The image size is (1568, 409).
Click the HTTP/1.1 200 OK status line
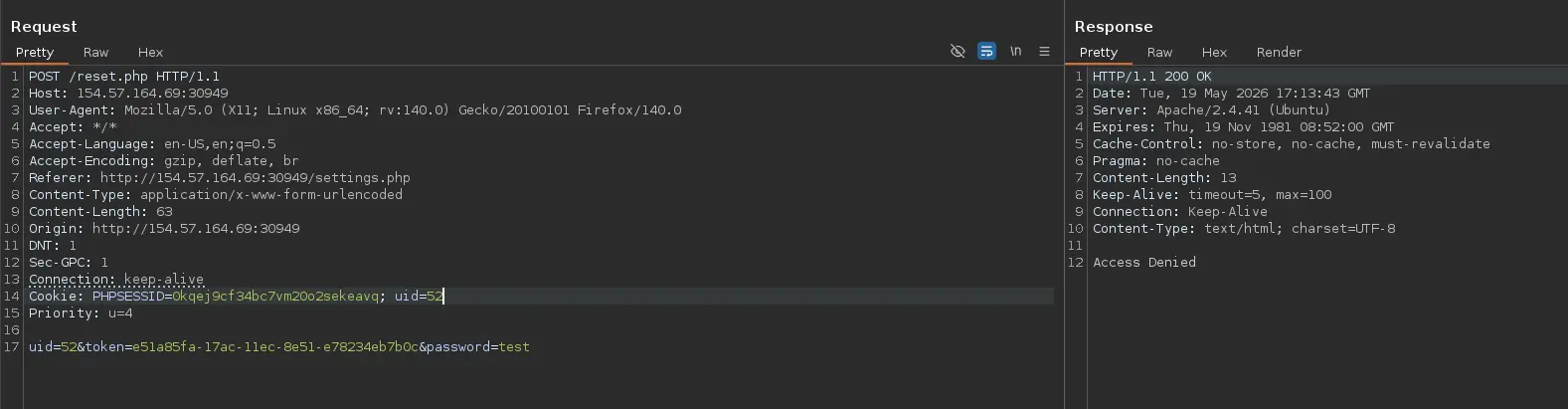tap(1152, 77)
